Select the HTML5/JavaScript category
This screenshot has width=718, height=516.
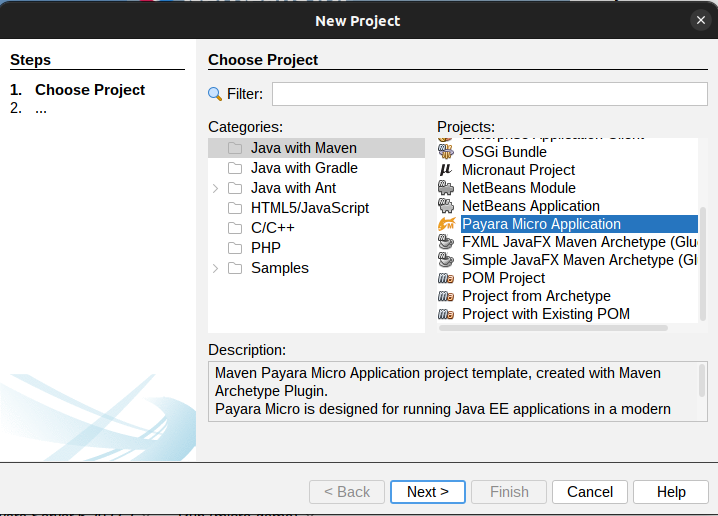click(309, 208)
